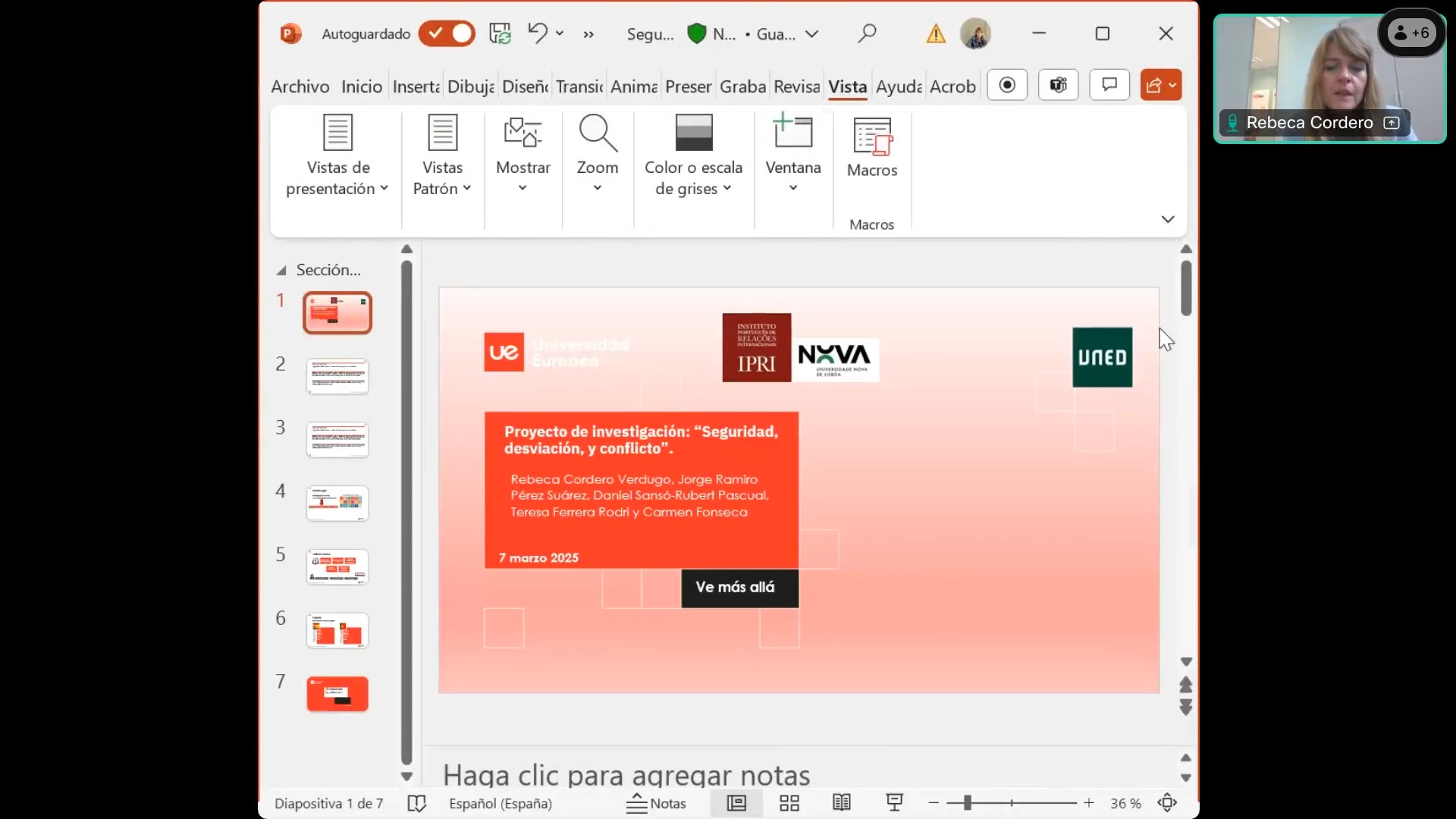Open the file name save dropdown chevron

click(x=812, y=34)
